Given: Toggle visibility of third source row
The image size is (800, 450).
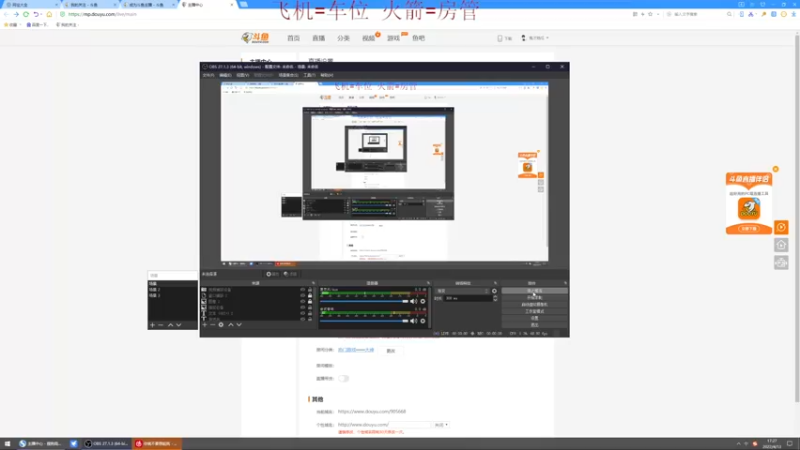Looking at the screenshot, I should point(303,302).
